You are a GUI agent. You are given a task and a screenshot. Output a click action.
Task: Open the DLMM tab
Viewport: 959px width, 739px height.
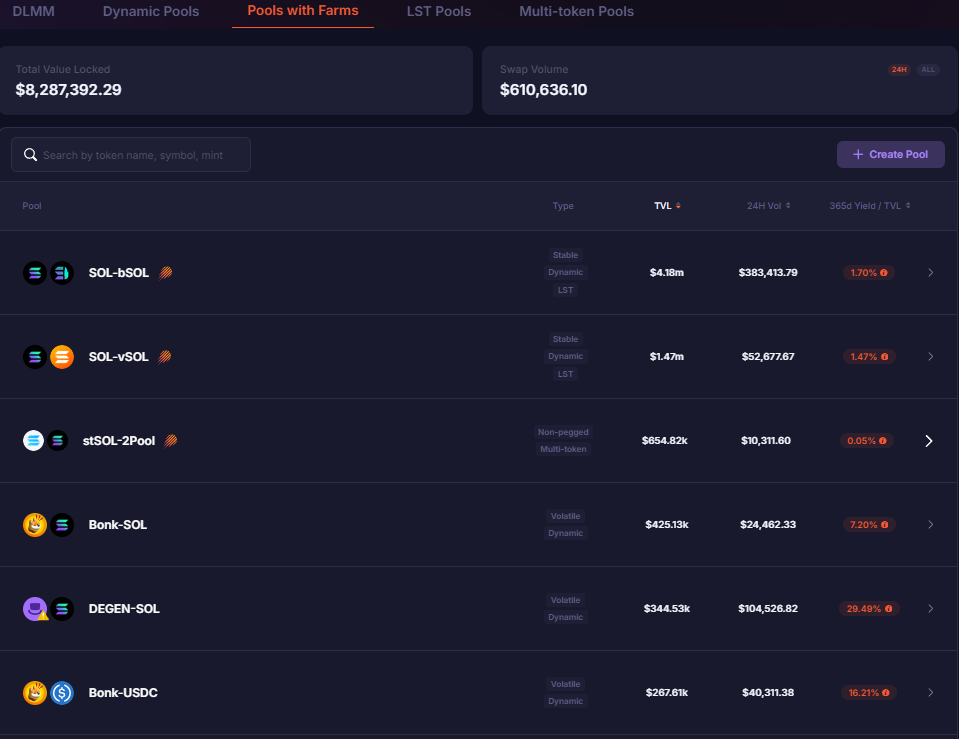[x=33, y=11]
